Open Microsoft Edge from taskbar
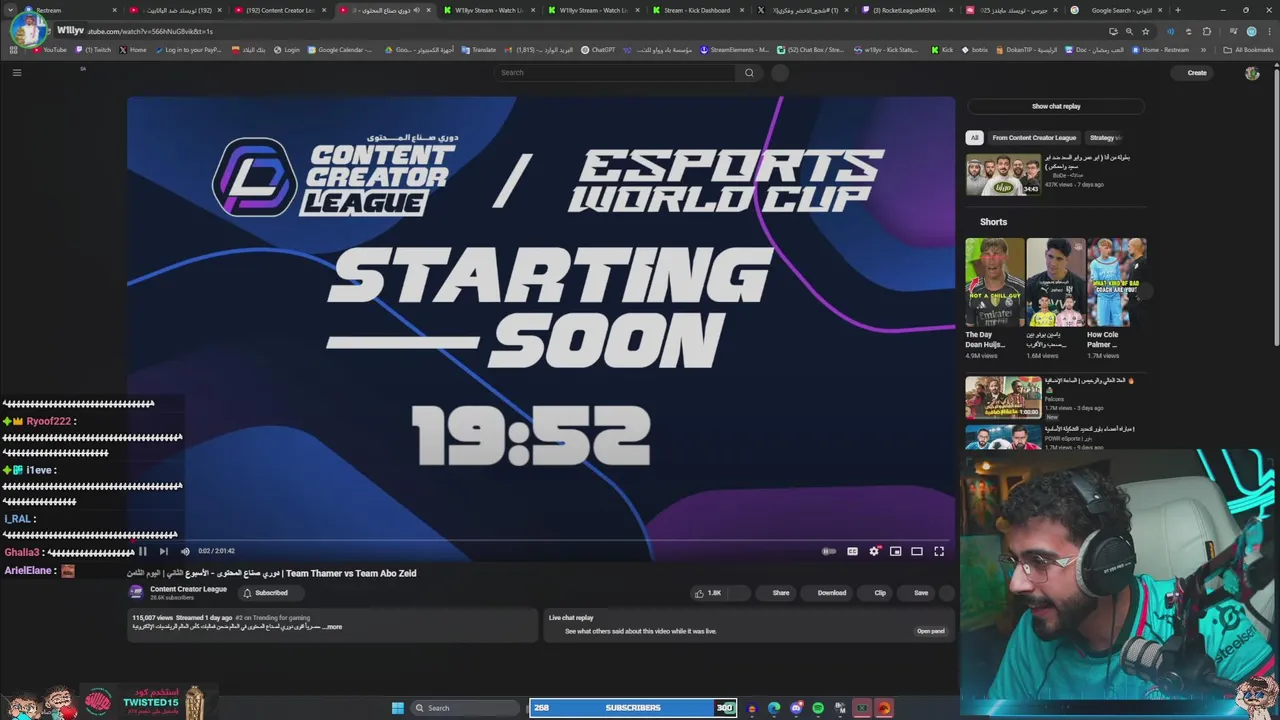The height and width of the screenshot is (720, 1280). pos(774,708)
